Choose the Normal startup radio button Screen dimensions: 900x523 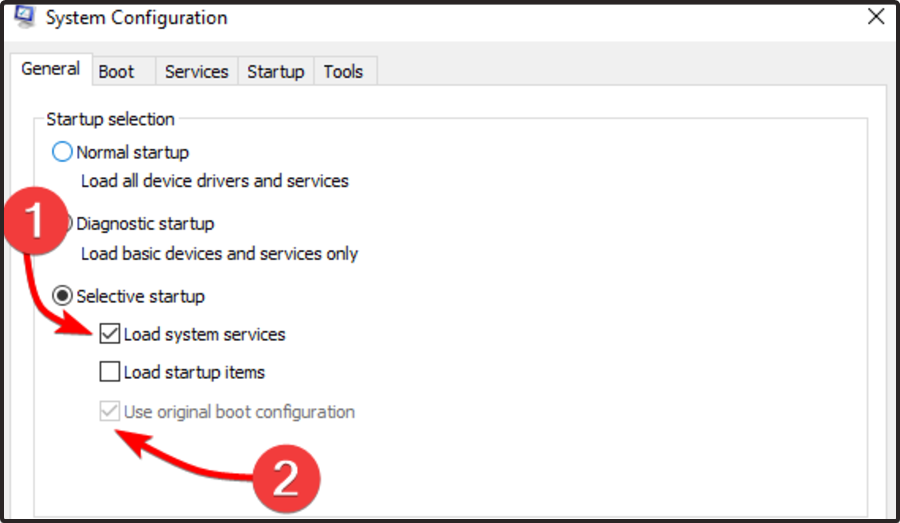(63, 153)
